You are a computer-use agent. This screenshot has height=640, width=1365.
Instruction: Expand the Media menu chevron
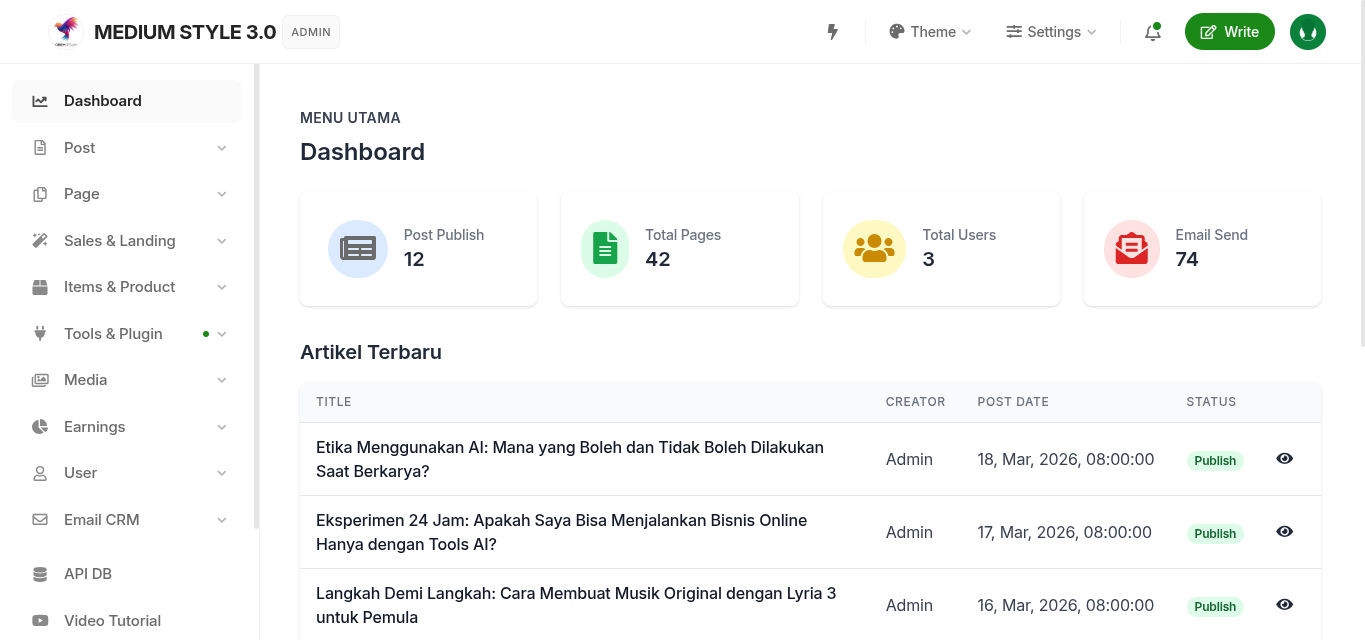coord(222,380)
